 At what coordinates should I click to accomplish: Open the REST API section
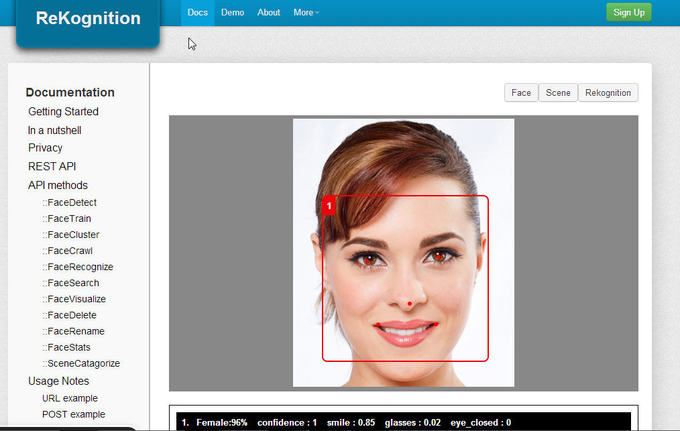[52, 167]
